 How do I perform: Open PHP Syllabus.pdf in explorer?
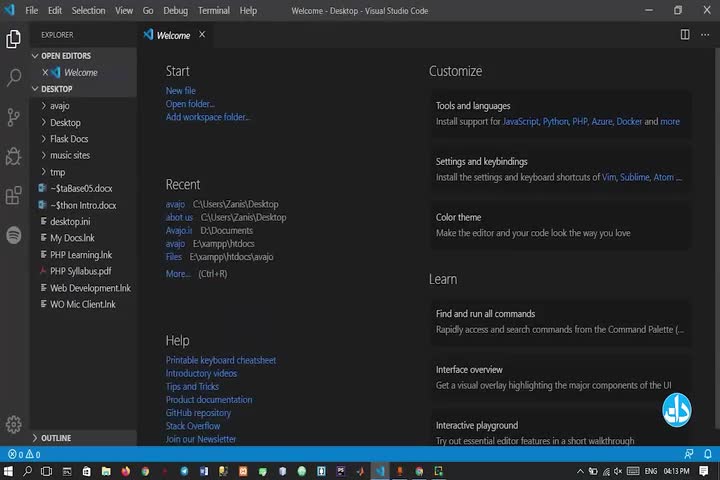[x=80, y=271]
